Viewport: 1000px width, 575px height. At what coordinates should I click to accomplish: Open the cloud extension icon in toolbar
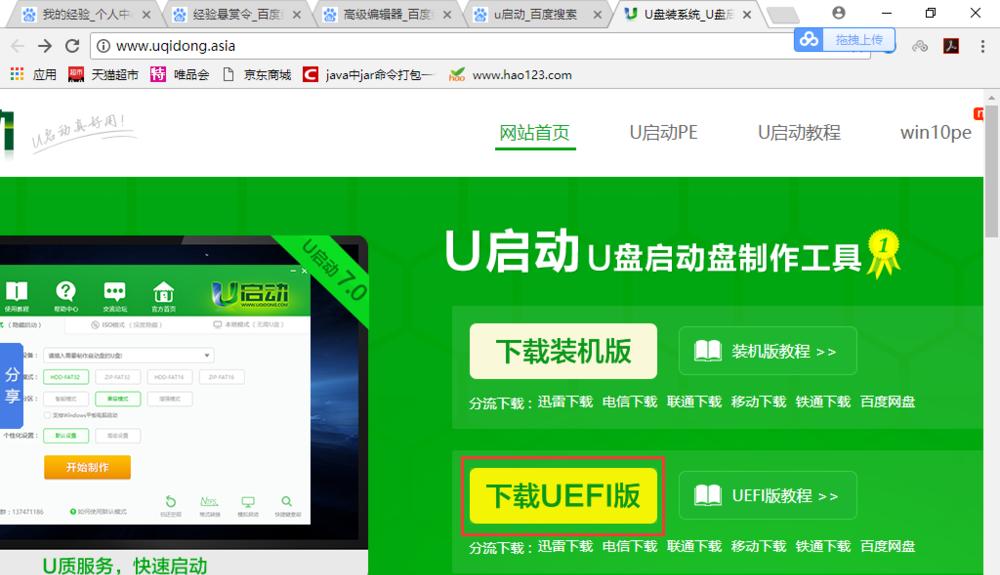920,46
